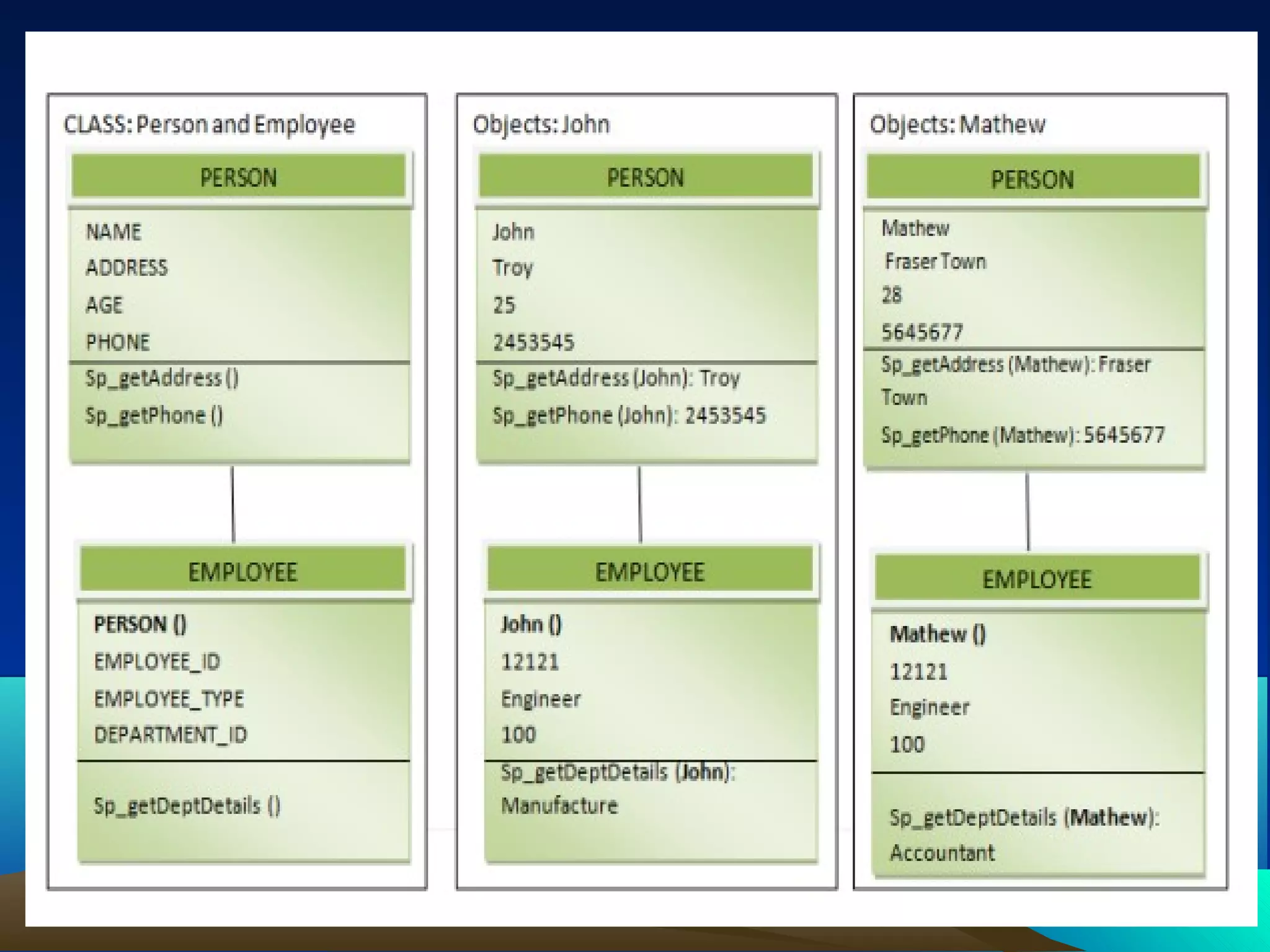Select the 'Troy' address value
1270x952 pixels.
point(512,268)
